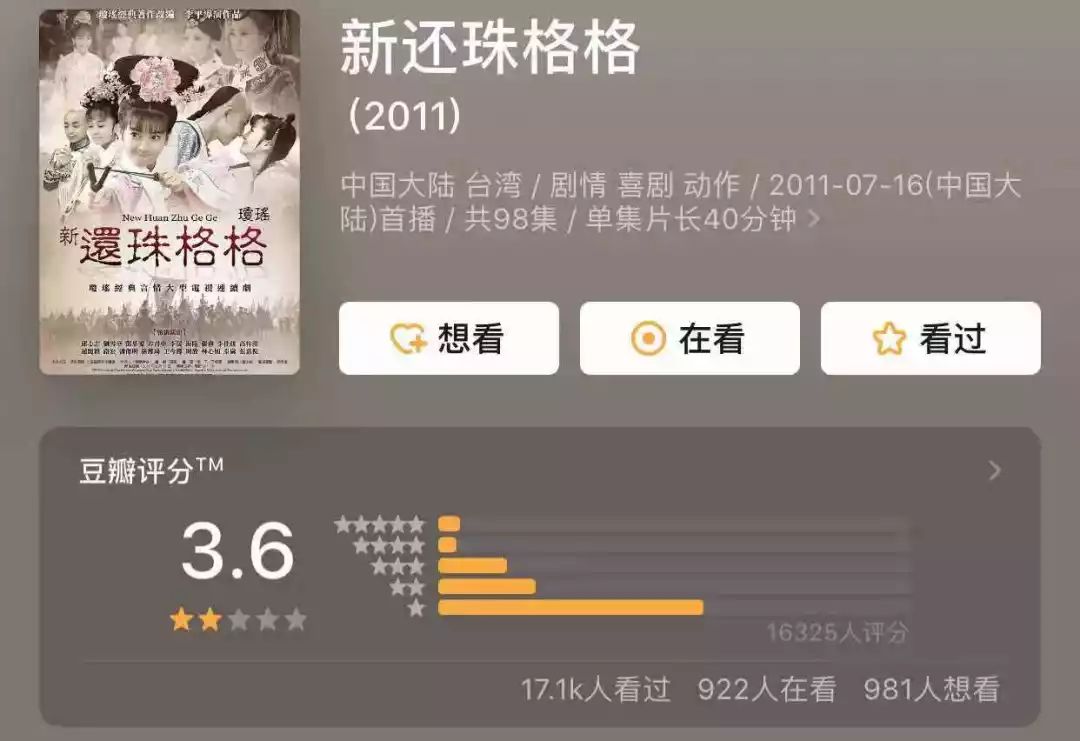View 17.1k人看过 list
The width and height of the screenshot is (1080, 741).
pos(596,689)
